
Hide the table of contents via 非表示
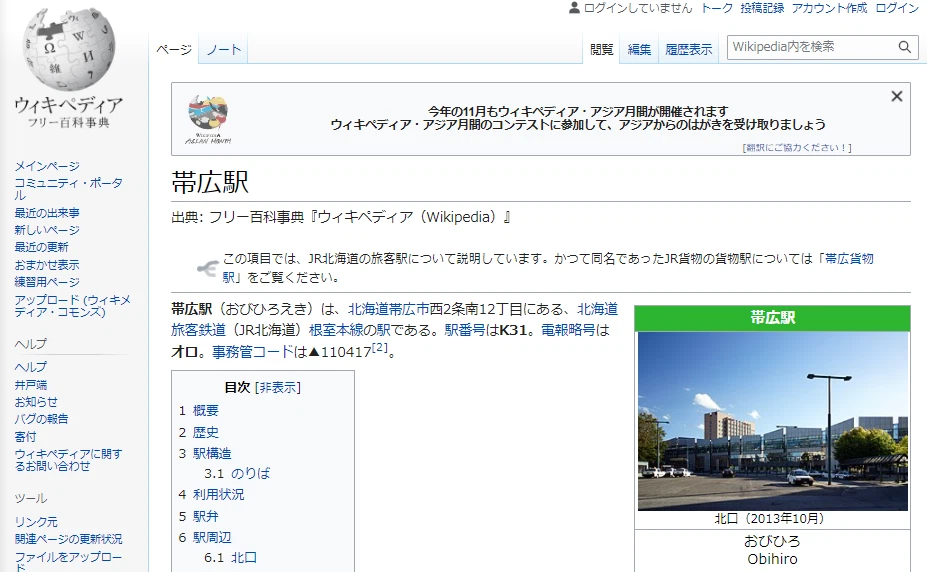pyautogui.click(x=278, y=388)
